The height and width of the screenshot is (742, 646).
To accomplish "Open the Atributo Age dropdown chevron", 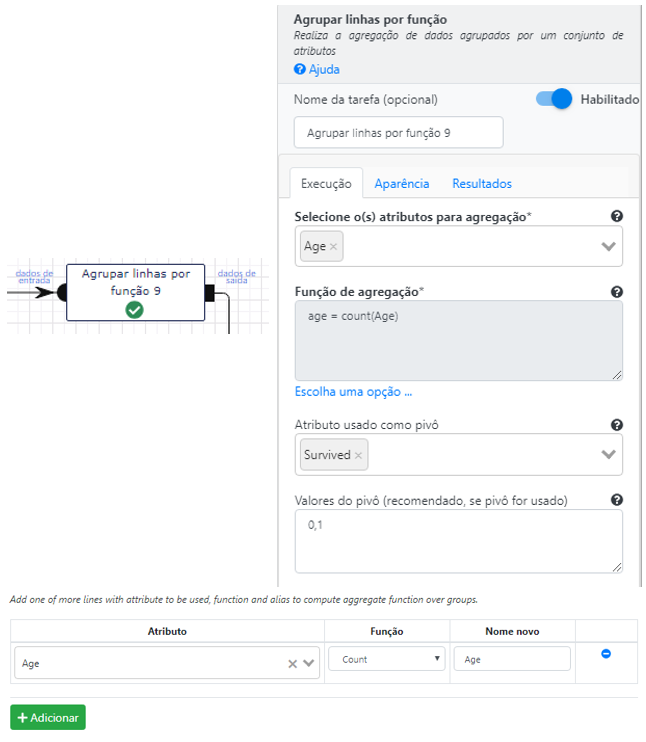I will coord(309,663).
